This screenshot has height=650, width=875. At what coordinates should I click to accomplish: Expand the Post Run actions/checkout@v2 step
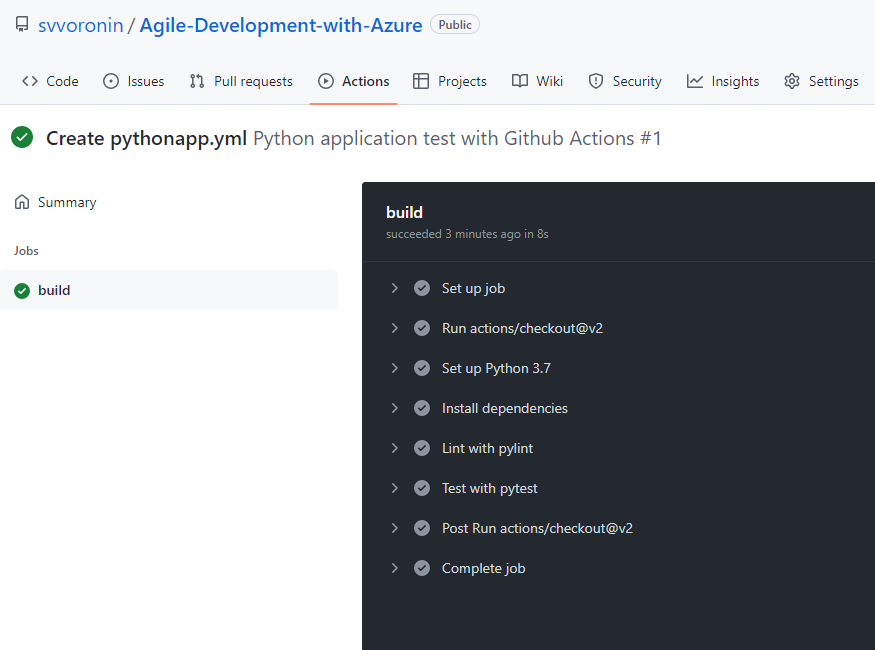pyautogui.click(x=395, y=528)
